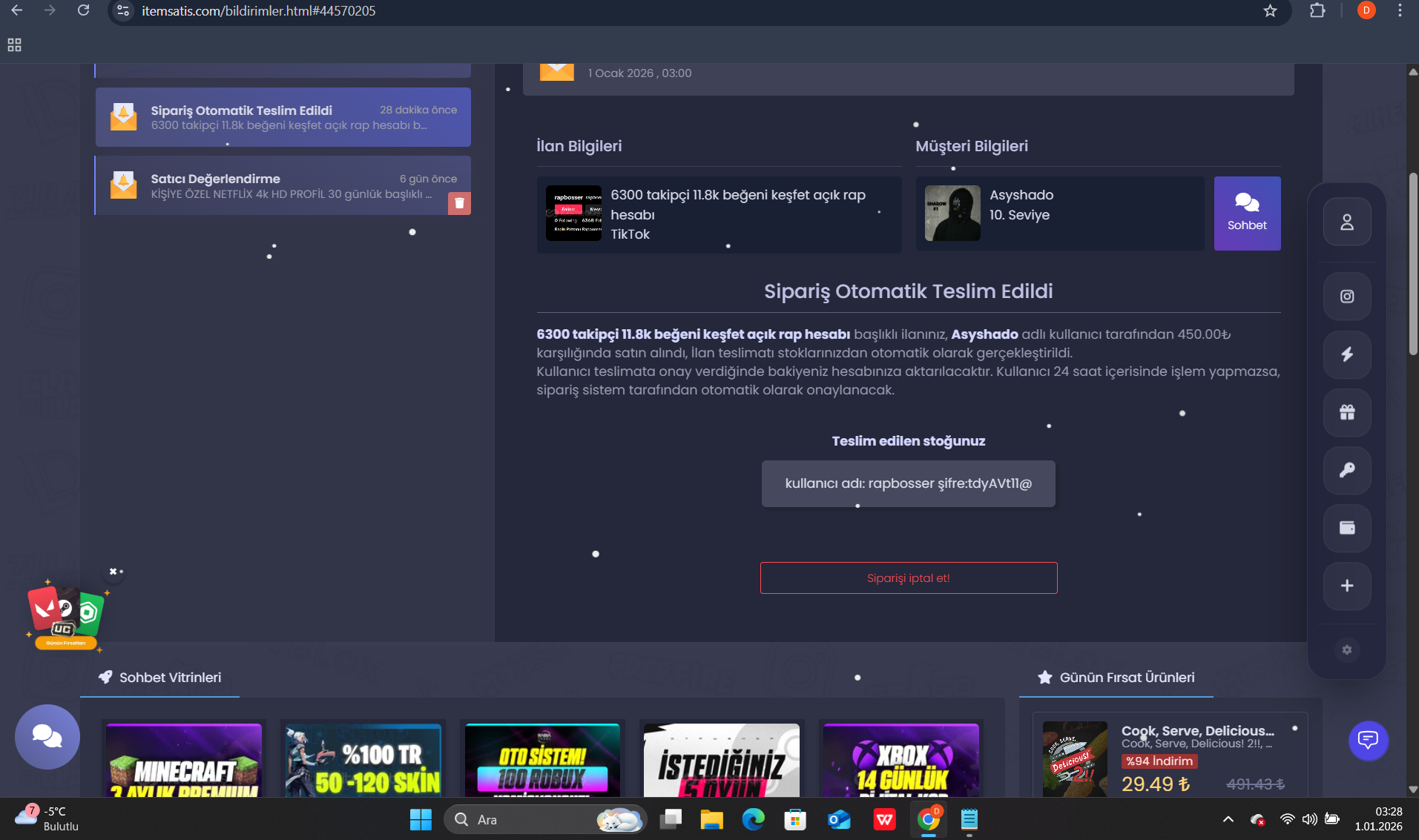
Task: Open the Chrome apps grid icon
Action: 14,45
